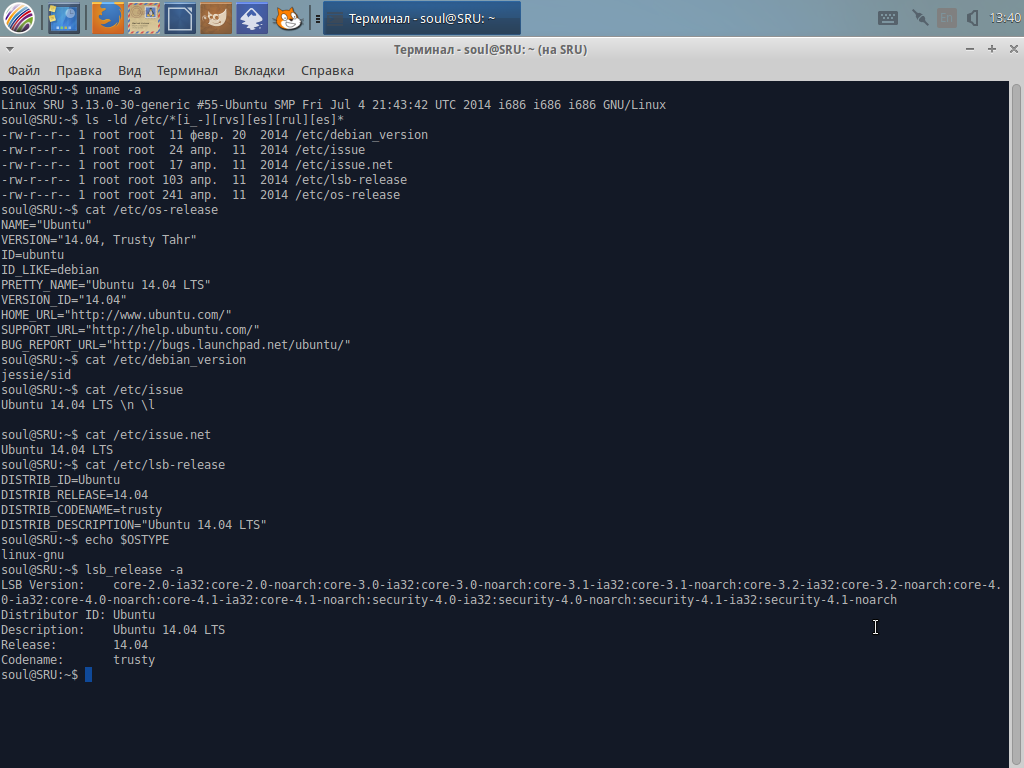The height and width of the screenshot is (768, 1024).
Task: Open the main application menu logo
Action: tap(19, 18)
